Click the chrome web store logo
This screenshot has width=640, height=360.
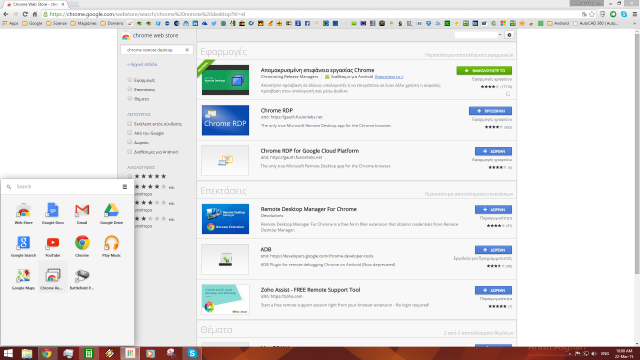[x=150, y=36]
